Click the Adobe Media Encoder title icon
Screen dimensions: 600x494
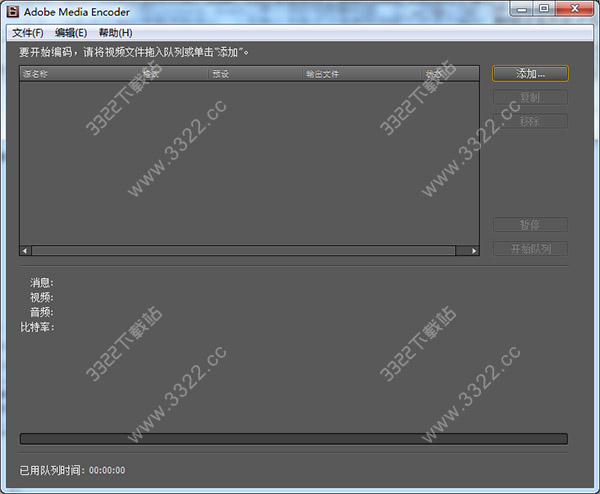point(13,12)
